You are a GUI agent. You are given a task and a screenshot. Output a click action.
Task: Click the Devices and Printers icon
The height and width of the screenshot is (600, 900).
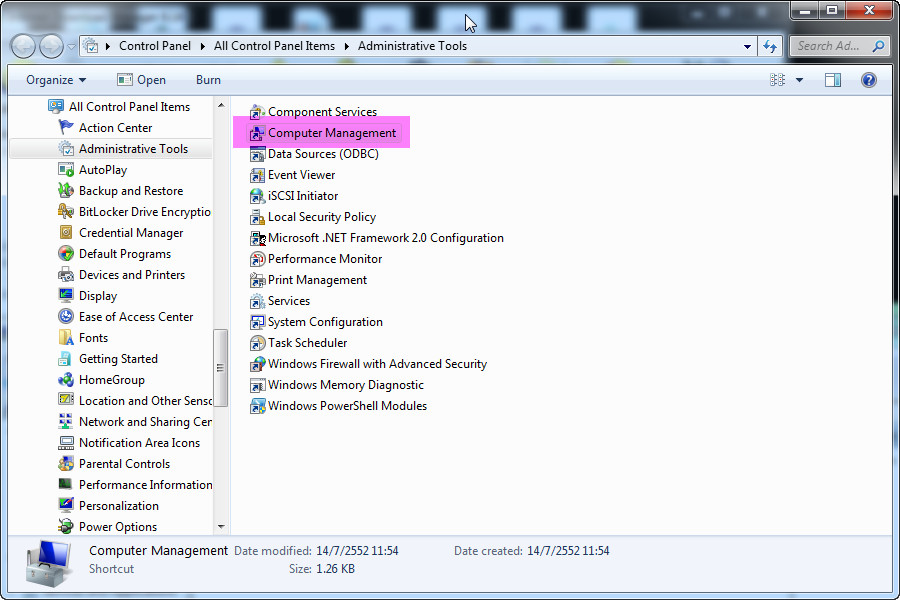click(66, 274)
